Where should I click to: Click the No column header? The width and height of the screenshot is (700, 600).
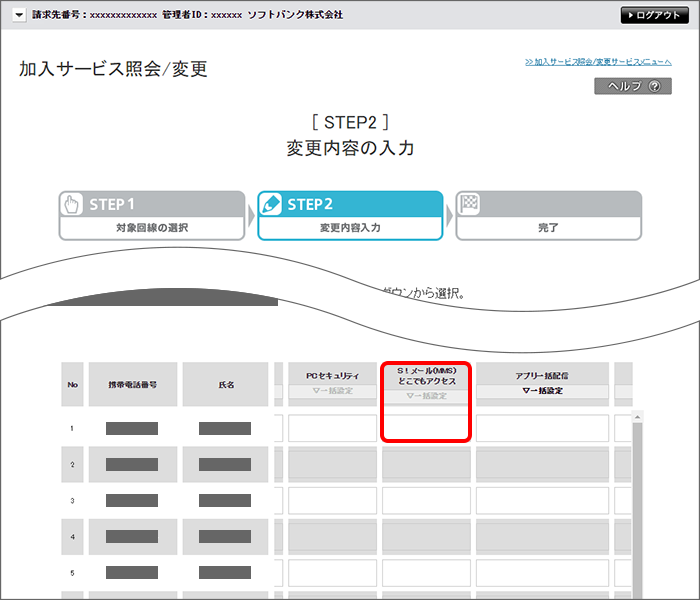point(72,384)
